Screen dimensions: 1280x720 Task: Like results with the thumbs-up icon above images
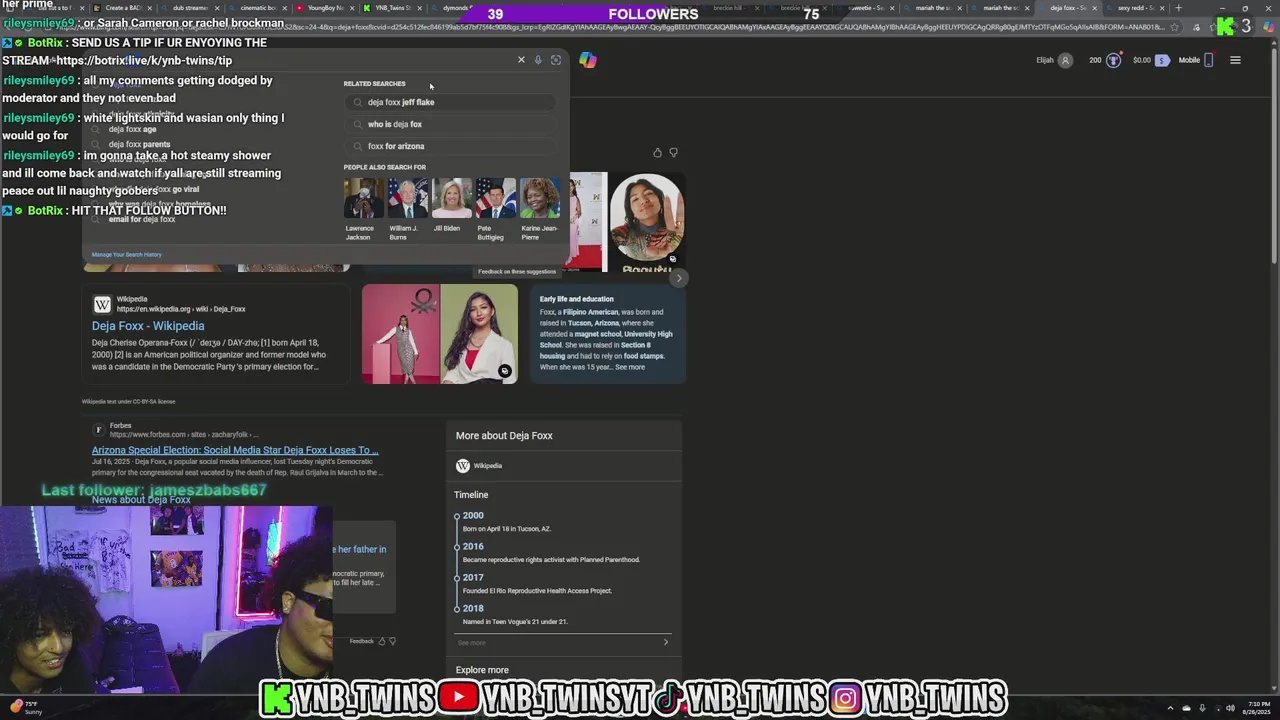657,153
